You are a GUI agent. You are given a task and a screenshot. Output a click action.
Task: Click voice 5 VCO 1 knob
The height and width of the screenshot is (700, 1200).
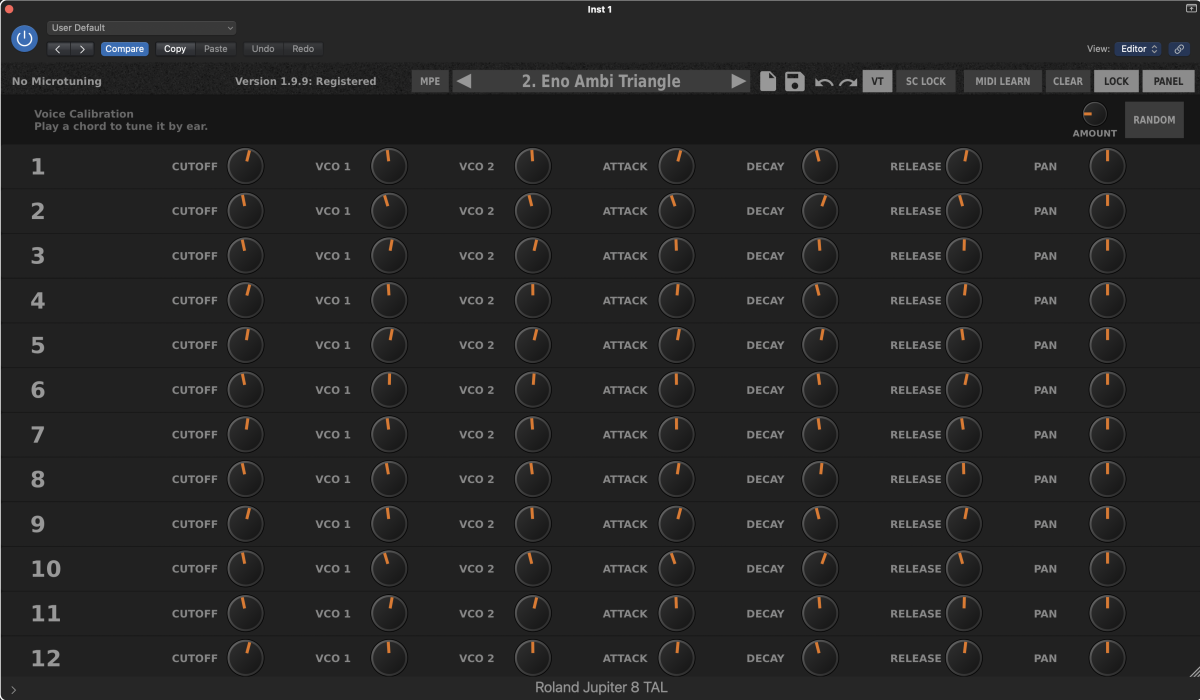coord(389,345)
